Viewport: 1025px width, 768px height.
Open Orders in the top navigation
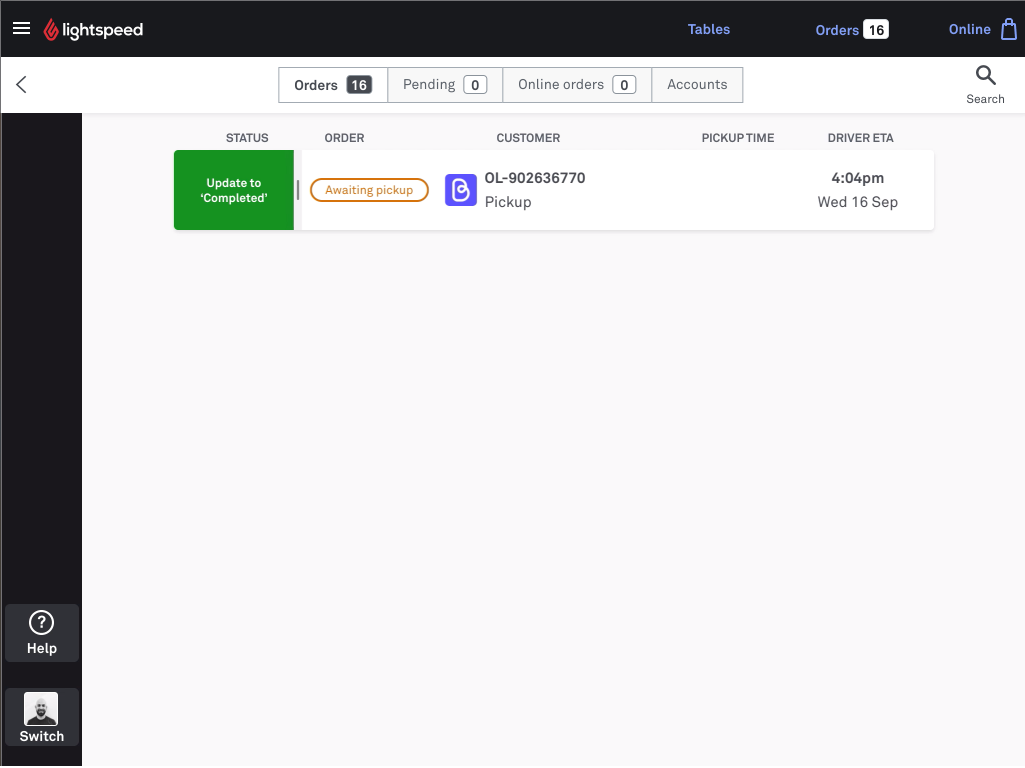point(837,30)
